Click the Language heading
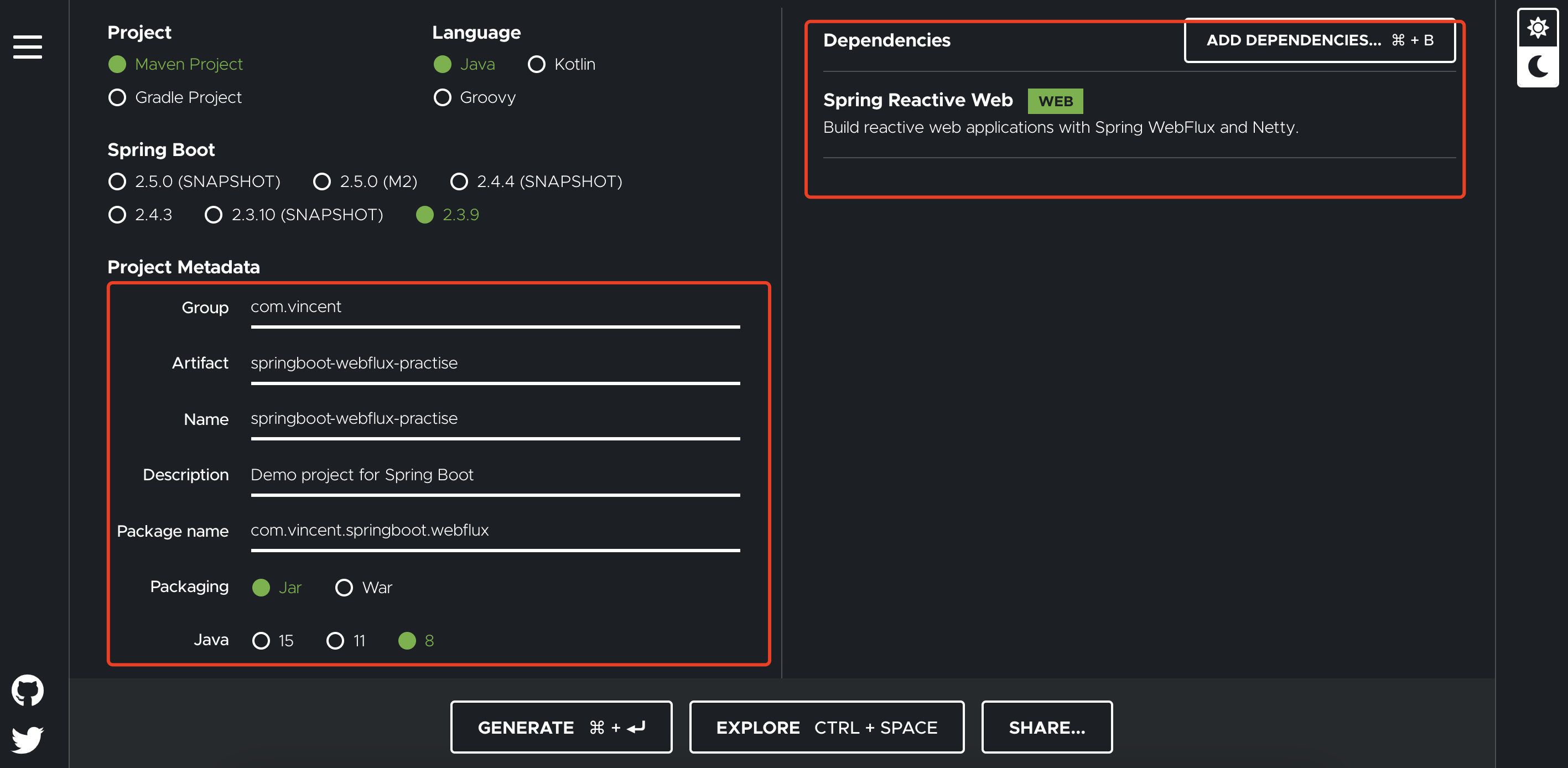 pos(476,32)
